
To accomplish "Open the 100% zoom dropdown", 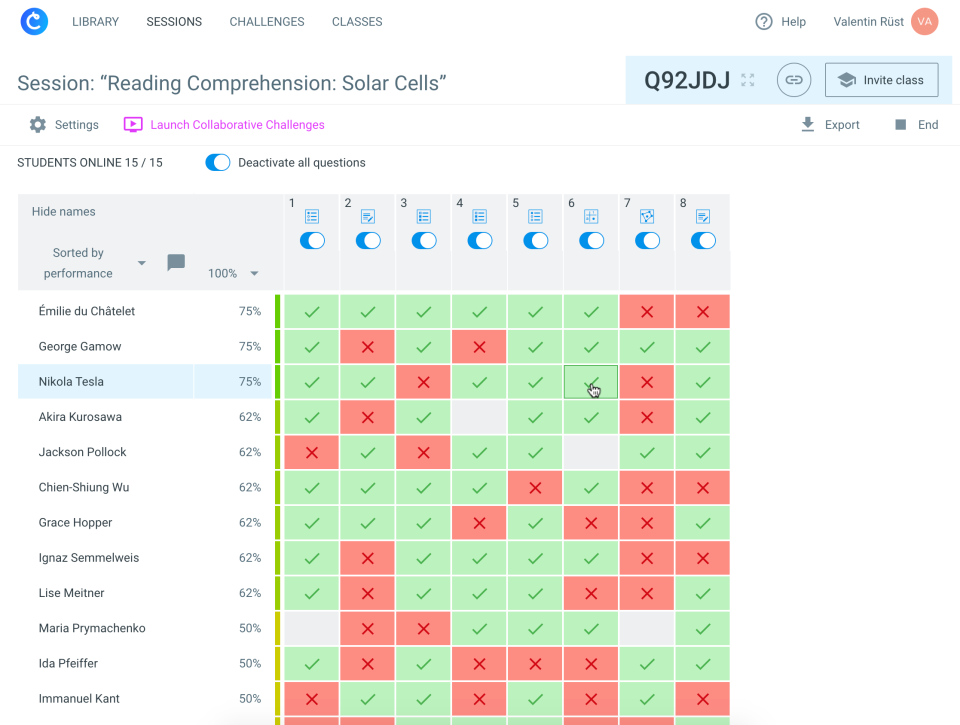I will coord(231,271).
